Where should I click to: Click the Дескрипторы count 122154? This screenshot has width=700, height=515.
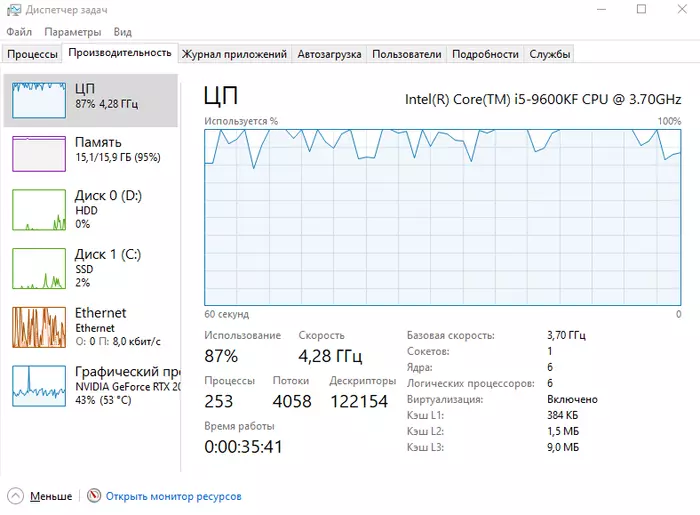(x=359, y=401)
